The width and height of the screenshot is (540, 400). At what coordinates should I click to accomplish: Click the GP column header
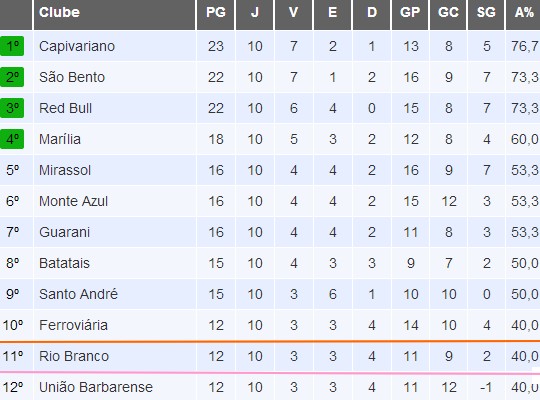410,13
